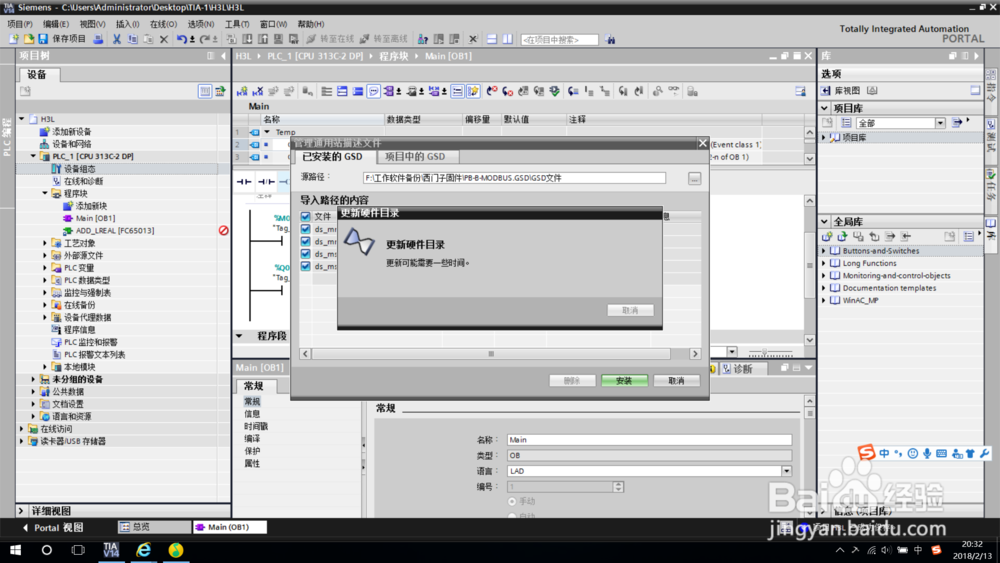The image size is (1000, 563).
Task: Click the save project floppy icon
Action: [x=43, y=39]
